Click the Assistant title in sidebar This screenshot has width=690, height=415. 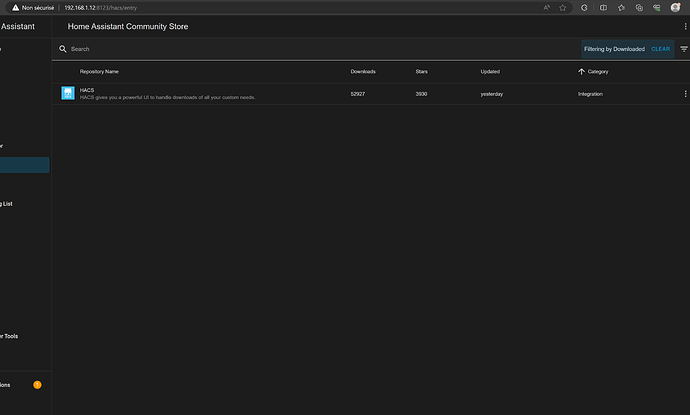[x=18, y=26]
